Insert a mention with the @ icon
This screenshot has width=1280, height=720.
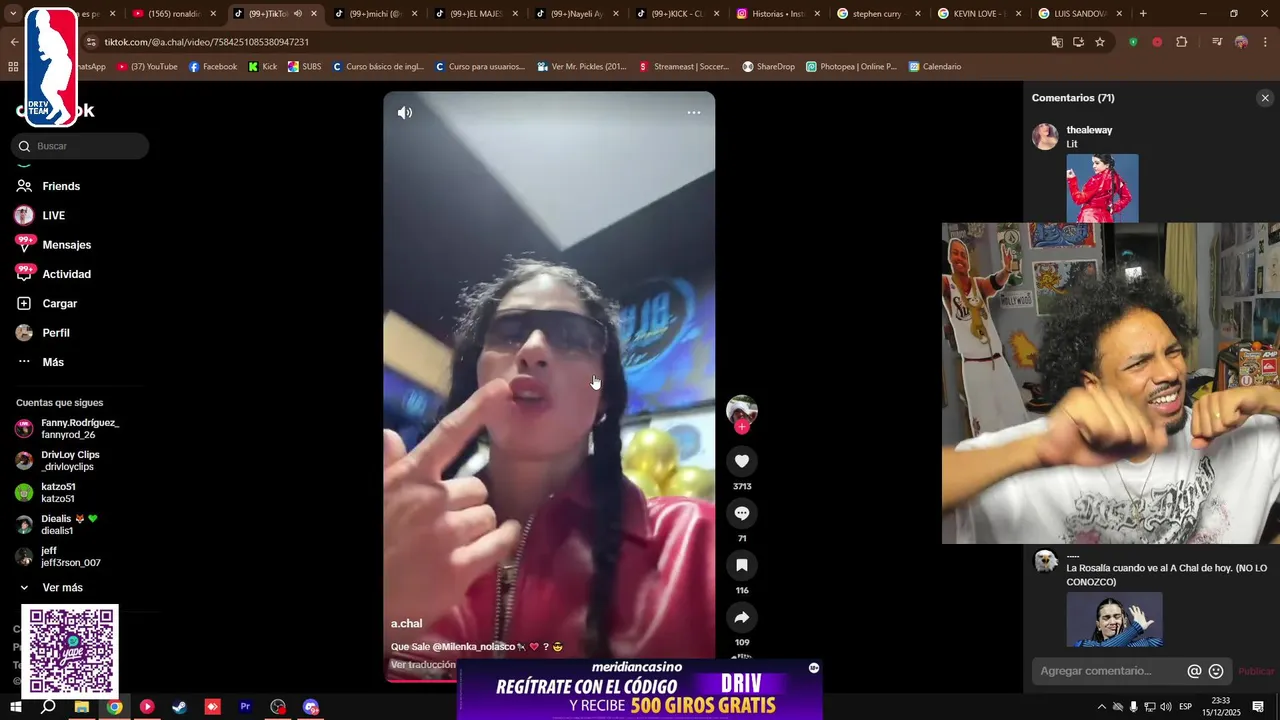(1194, 671)
